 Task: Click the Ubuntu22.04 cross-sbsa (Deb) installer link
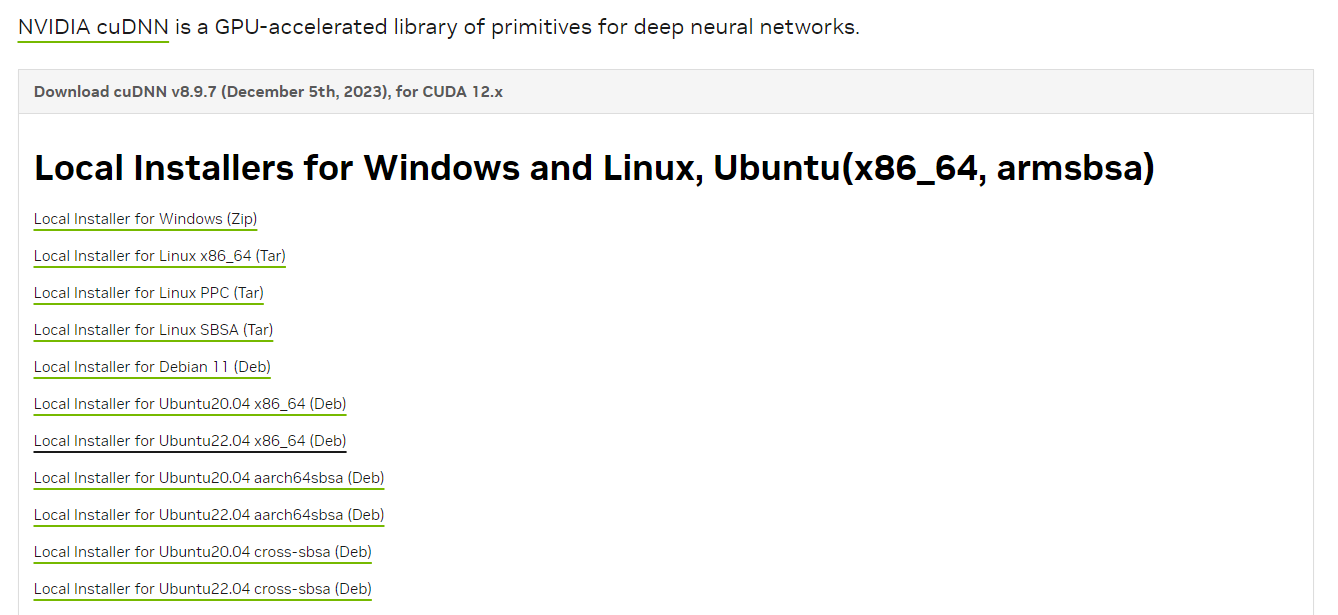pos(202,589)
